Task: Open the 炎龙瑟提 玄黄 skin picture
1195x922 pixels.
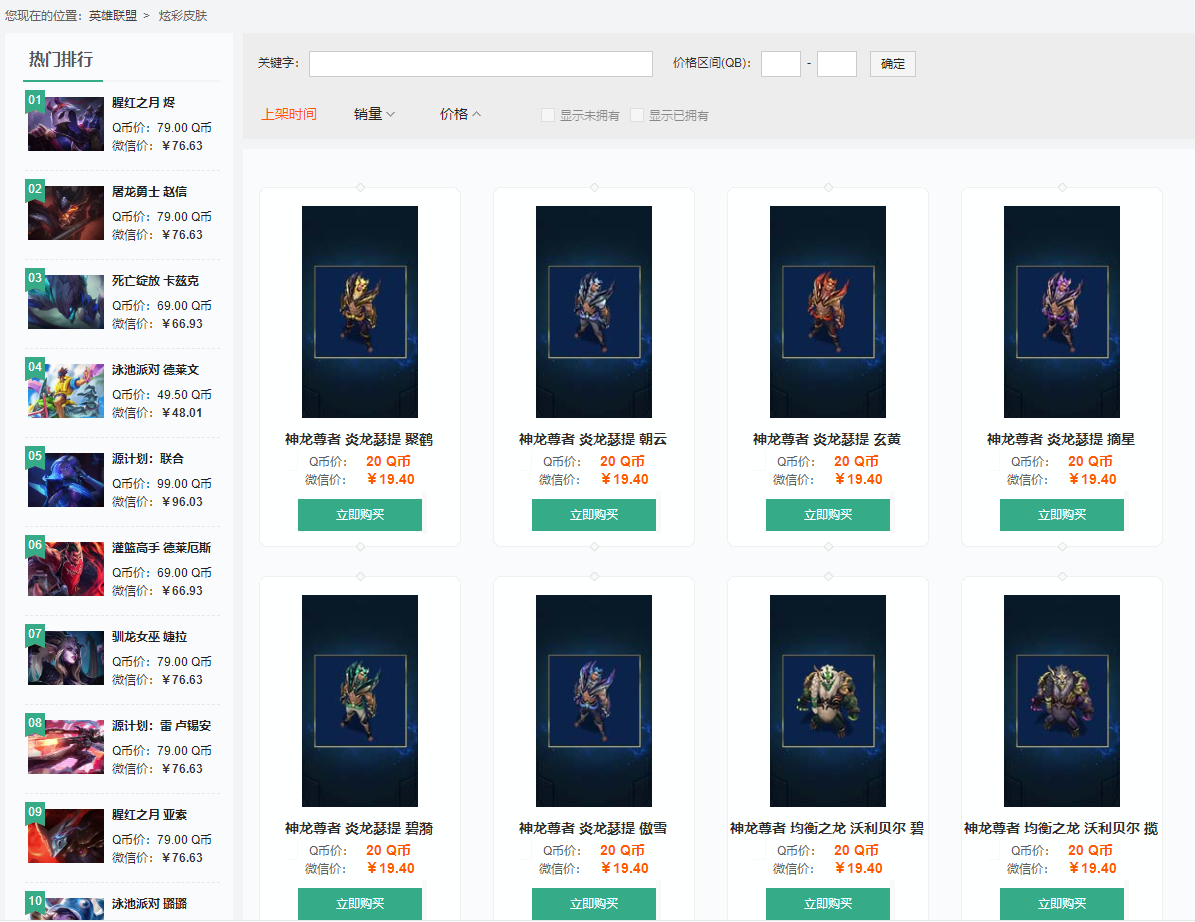Action: [x=828, y=312]
